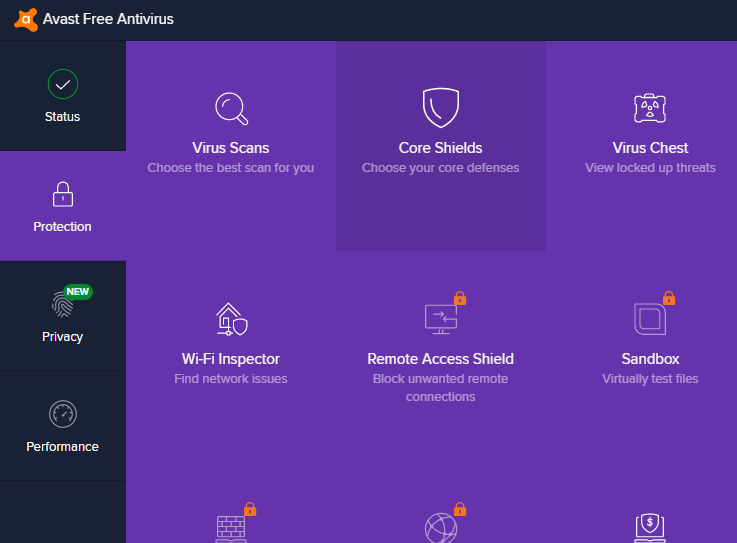Open the Performance gauge icon
Viewport: 737px width, 543px height.
click(63, 414)
